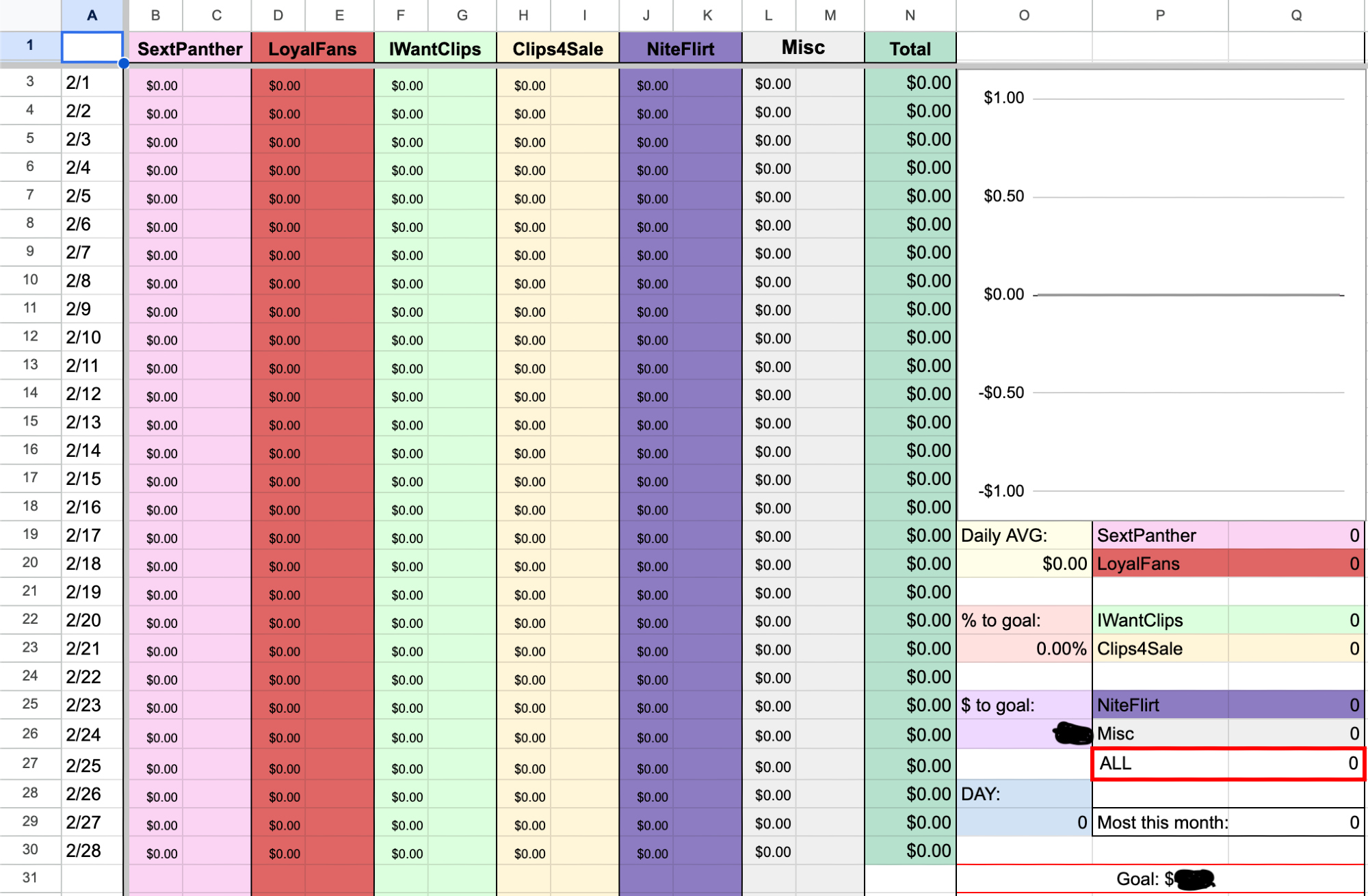Select the LoyalFans header cell

[312, 49]
